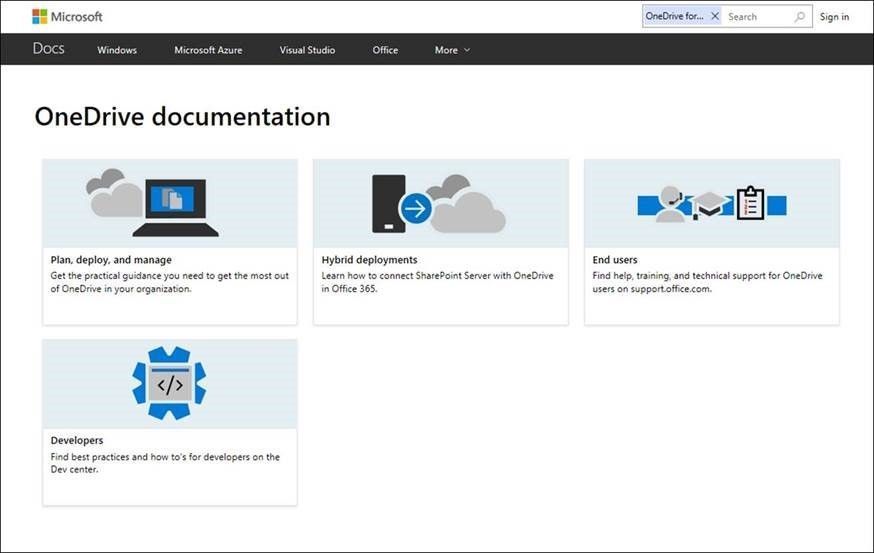Open the Microsoft Azure menu item
This screenshot has width=874, height=553.
(208, 50)
